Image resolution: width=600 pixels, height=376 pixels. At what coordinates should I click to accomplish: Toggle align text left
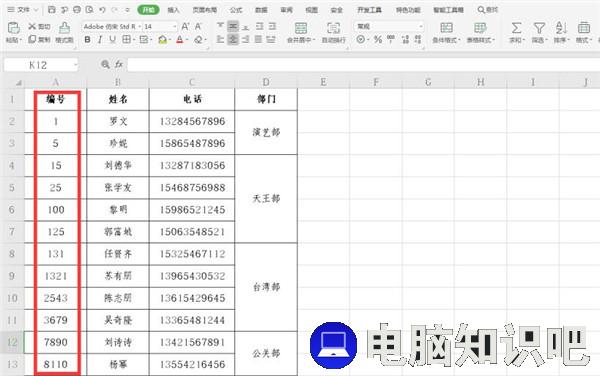tap(220, 39)
